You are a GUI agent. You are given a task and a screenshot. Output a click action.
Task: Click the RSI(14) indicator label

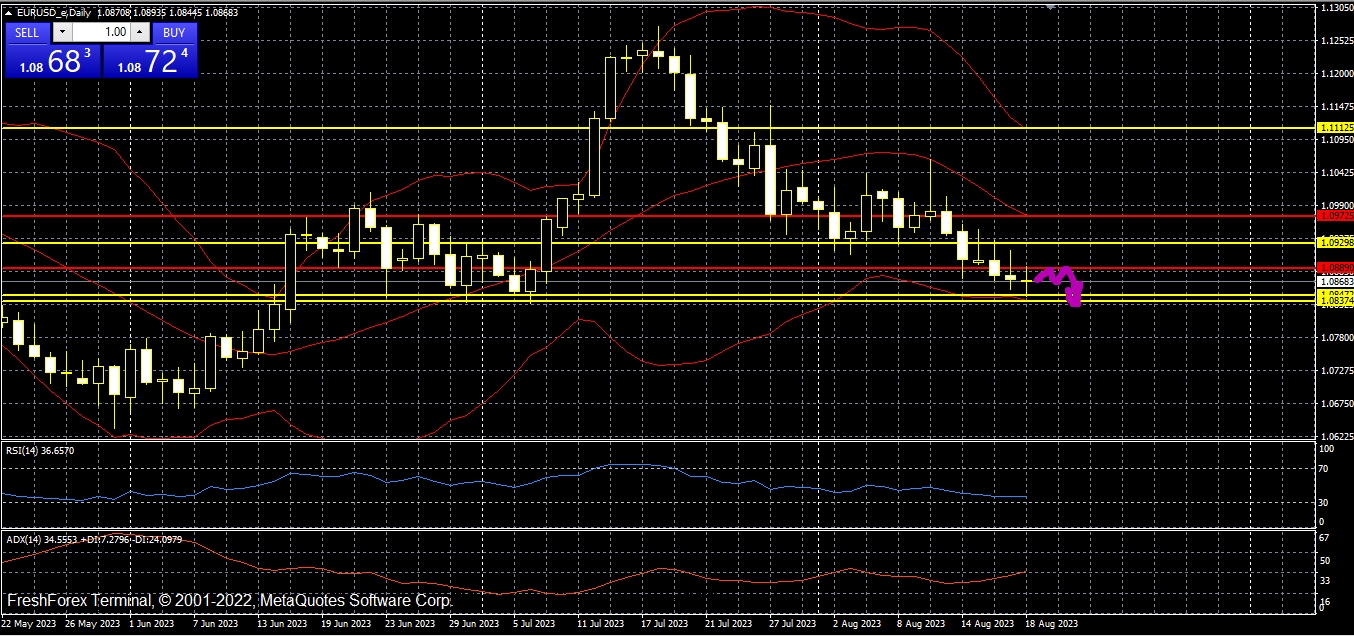(x=40, y=450)
